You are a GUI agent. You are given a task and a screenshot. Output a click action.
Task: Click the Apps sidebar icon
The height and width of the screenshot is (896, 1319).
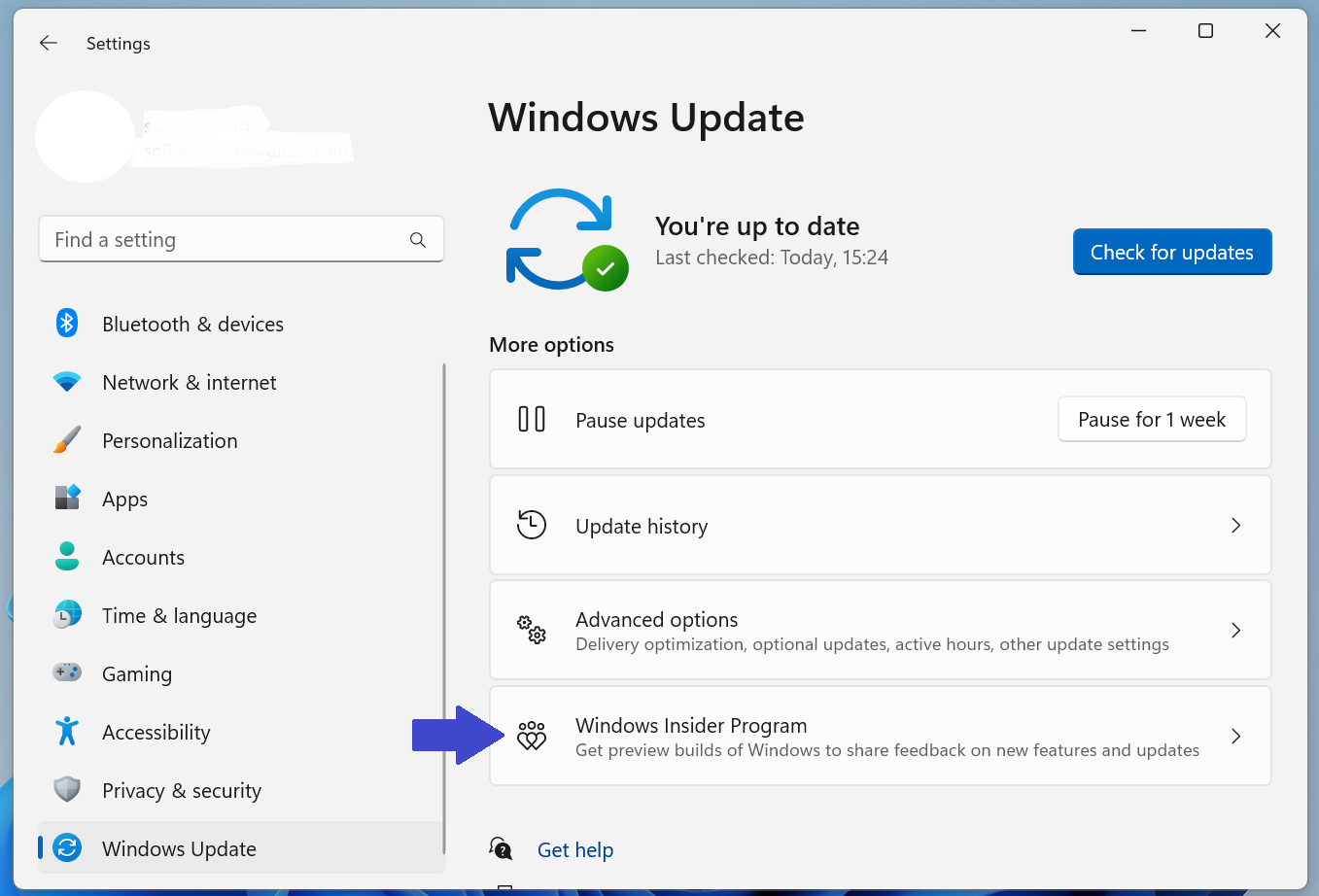66,498
